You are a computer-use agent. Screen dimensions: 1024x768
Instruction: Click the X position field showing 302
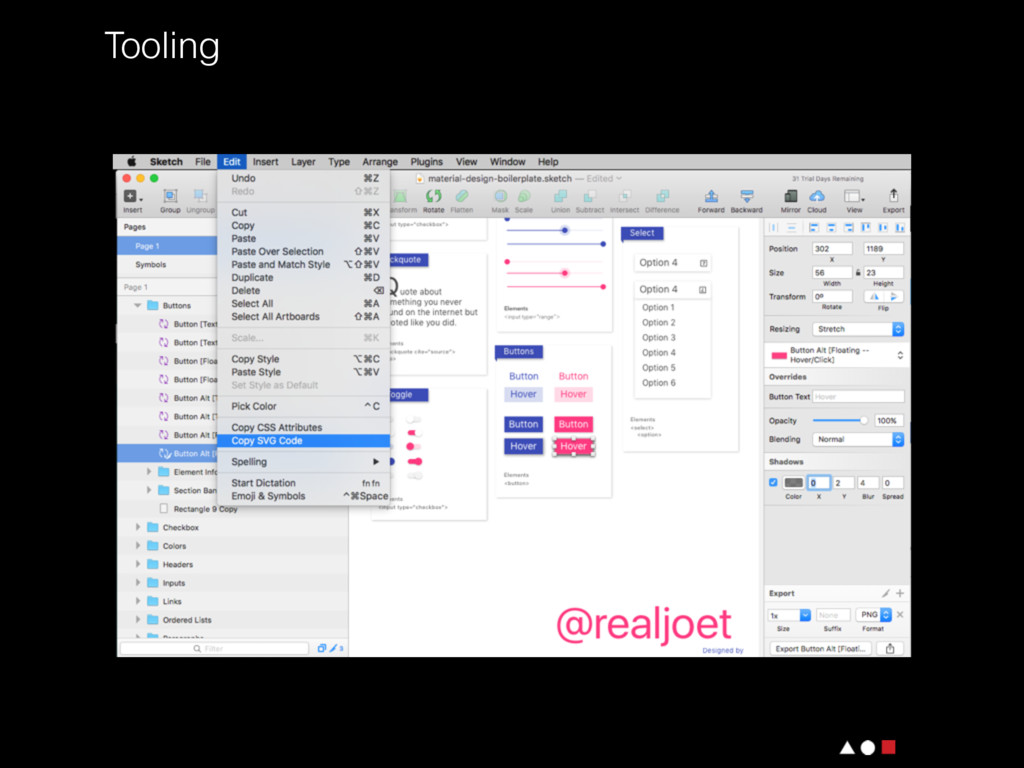point(832,249)
